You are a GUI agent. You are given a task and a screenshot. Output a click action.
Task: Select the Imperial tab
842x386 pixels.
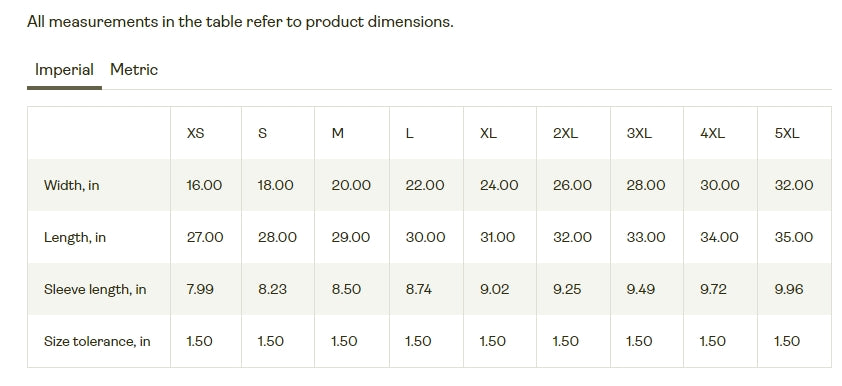[64, 70]
